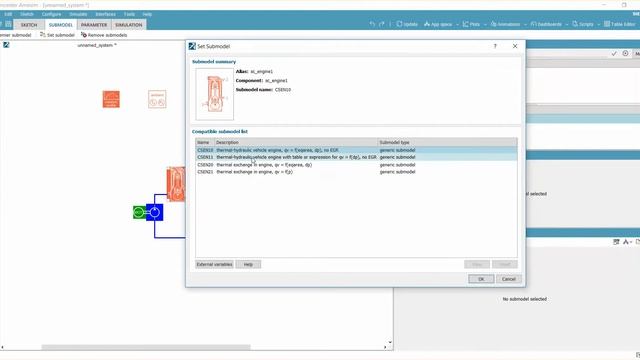The image size is (640, 360).
Task: Expand the Animations dropdown arrow
Action: pos(525,24)
